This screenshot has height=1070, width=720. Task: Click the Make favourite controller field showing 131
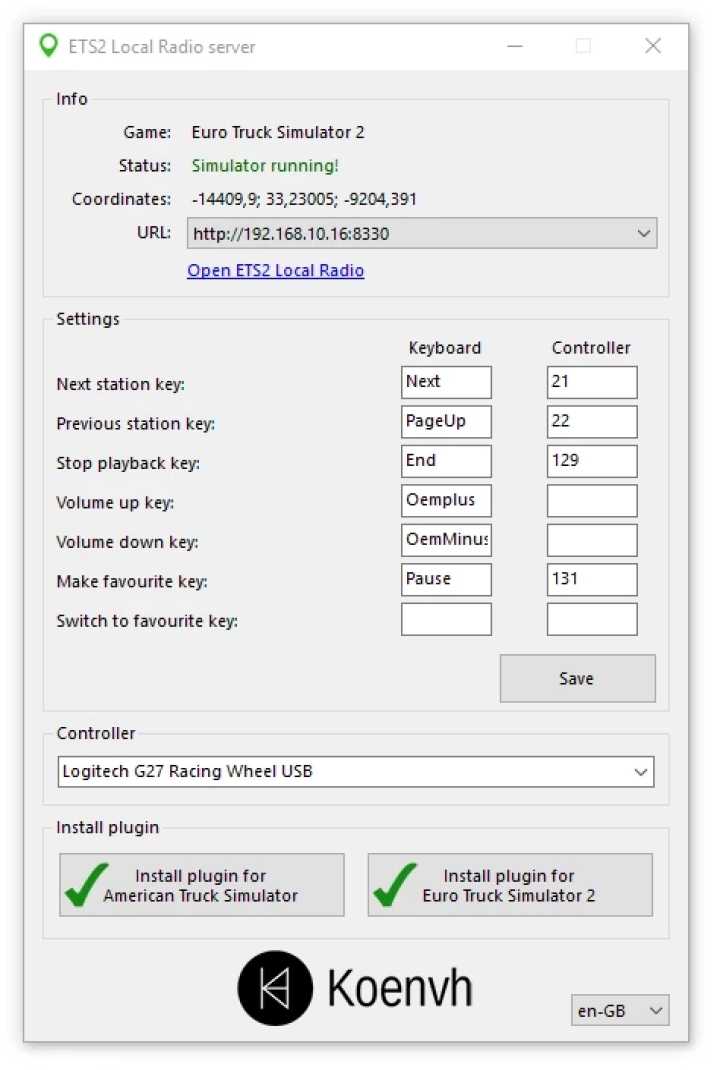(x=591, y=579)
